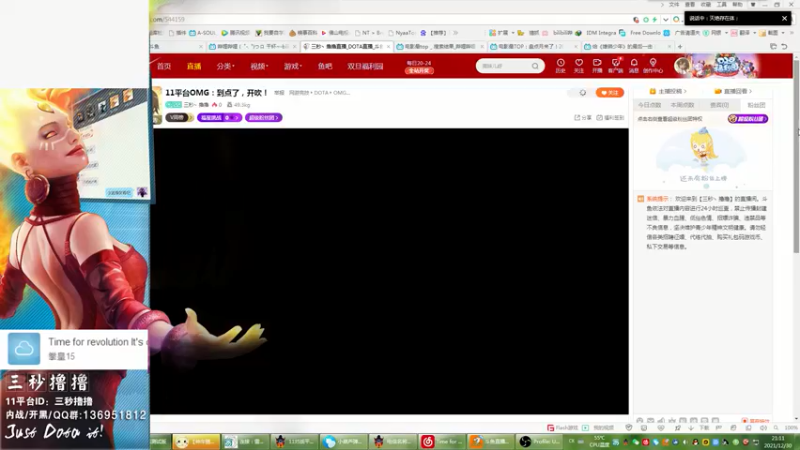This screenshot has height=450, width=800.
Task: Focus the site search input field
Action: click(504, 66)
